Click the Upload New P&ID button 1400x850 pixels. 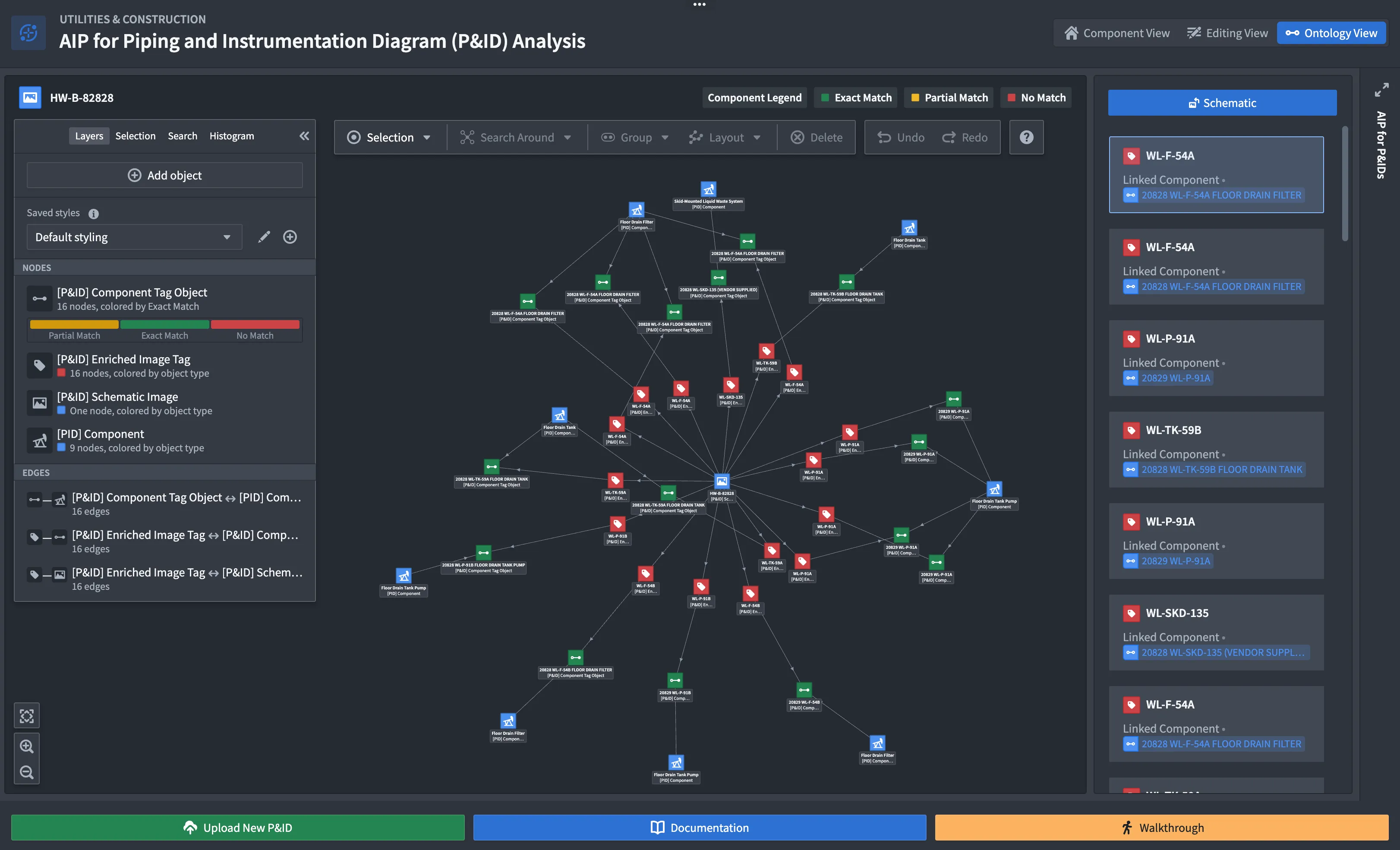coord(237,827)
